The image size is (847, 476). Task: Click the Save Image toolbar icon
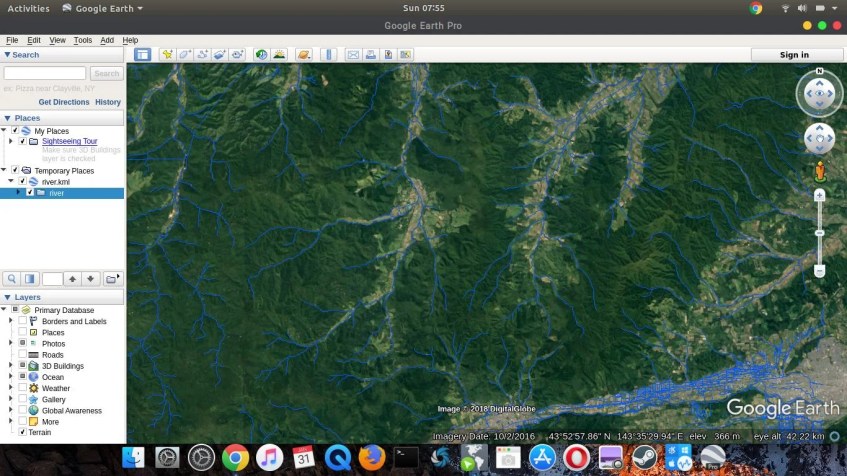(388, 55)
